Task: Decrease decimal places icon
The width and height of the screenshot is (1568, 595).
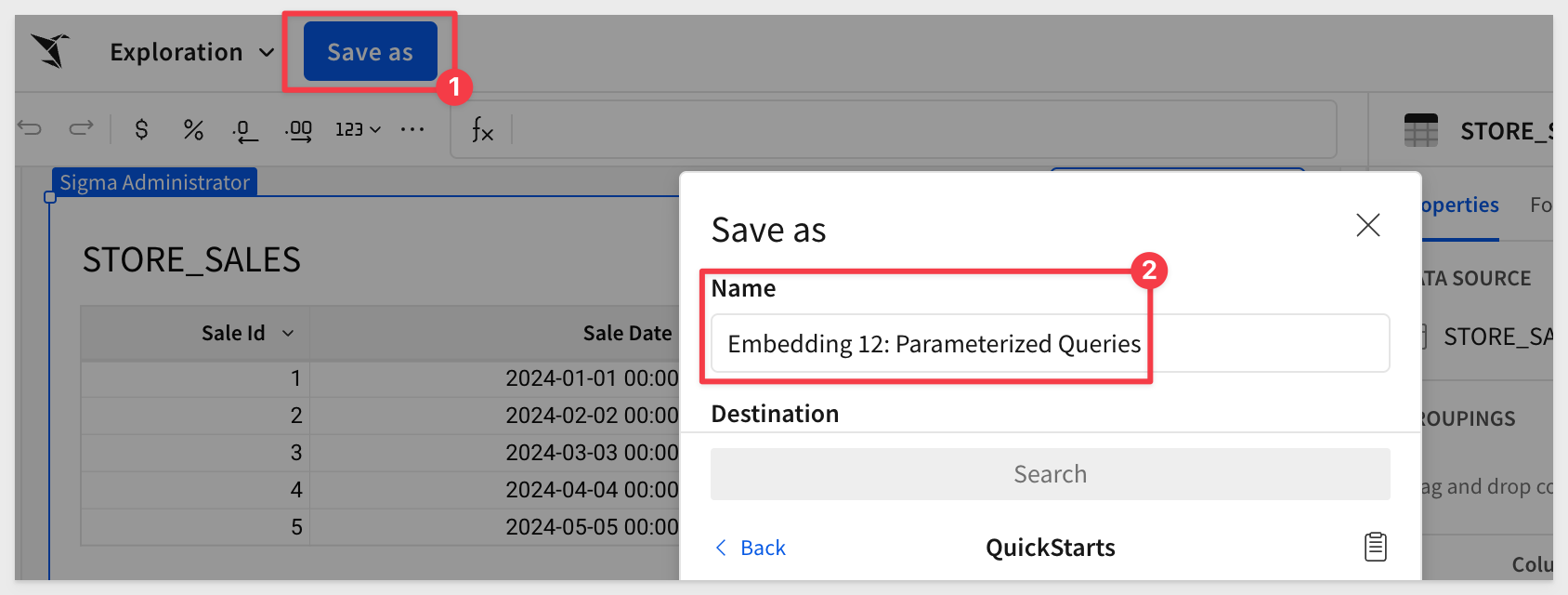Action: [244, 131]
